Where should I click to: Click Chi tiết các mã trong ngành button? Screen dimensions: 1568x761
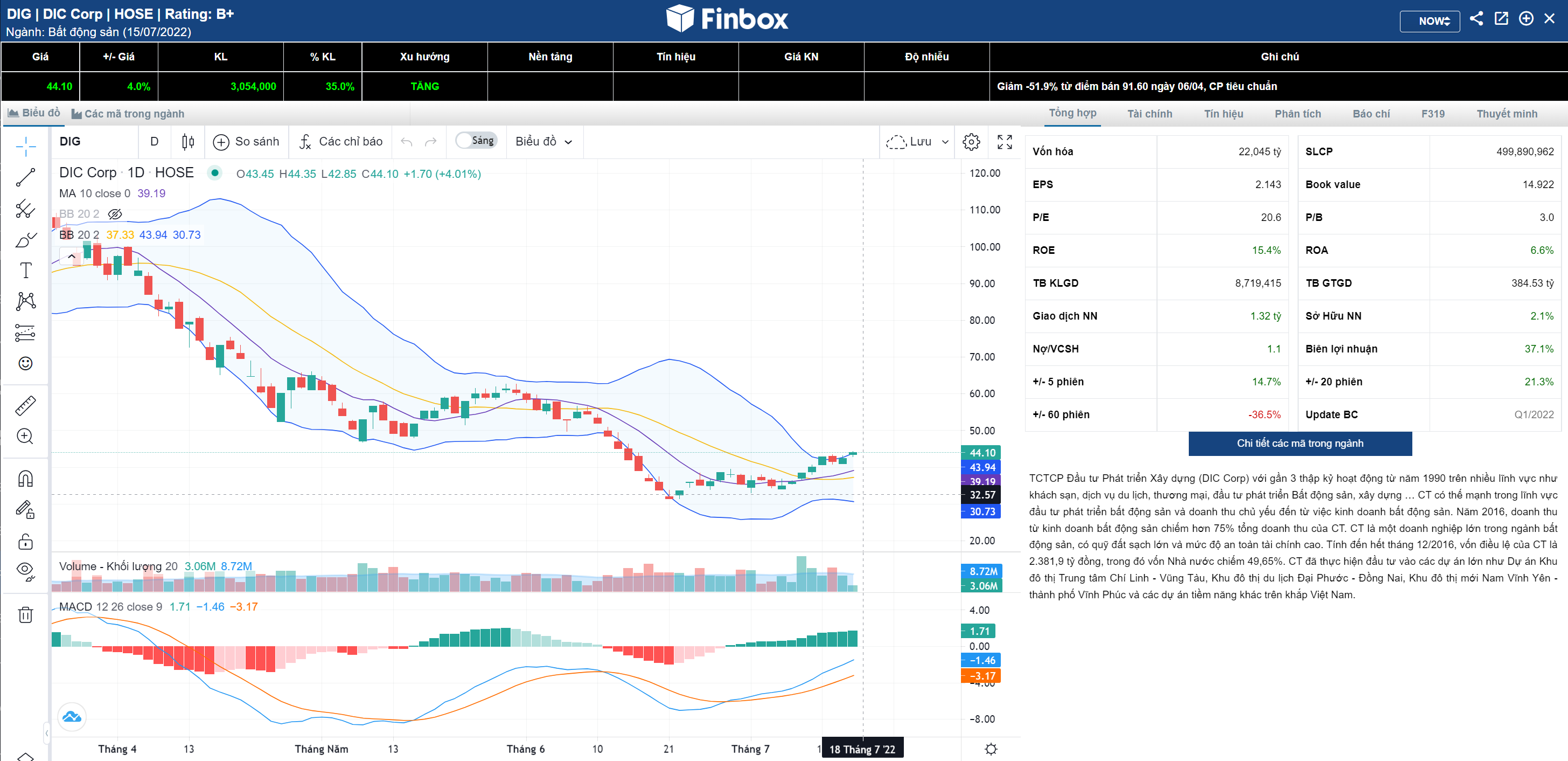click(1300, 443)
